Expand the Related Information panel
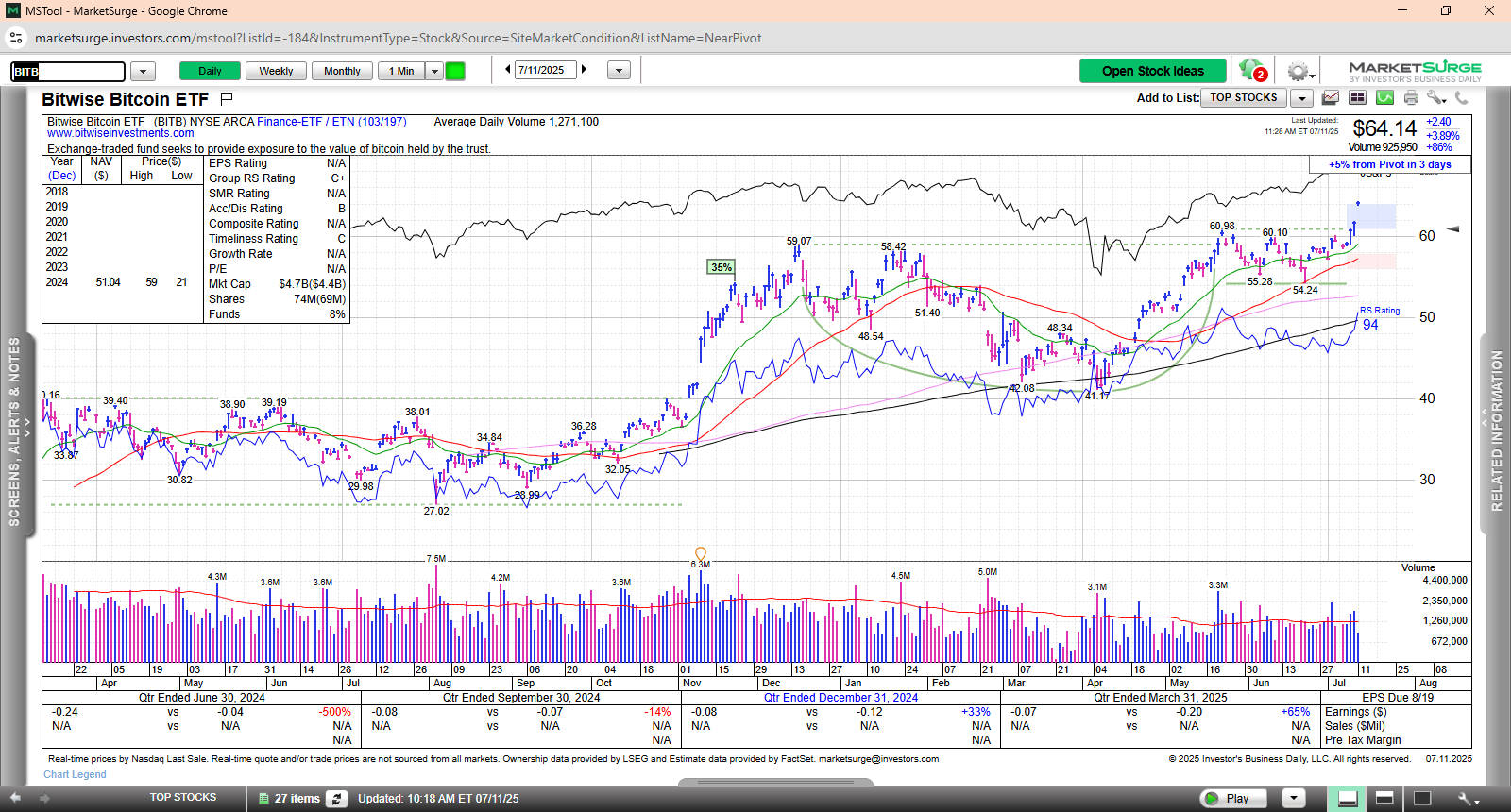 pos(1496,431)
